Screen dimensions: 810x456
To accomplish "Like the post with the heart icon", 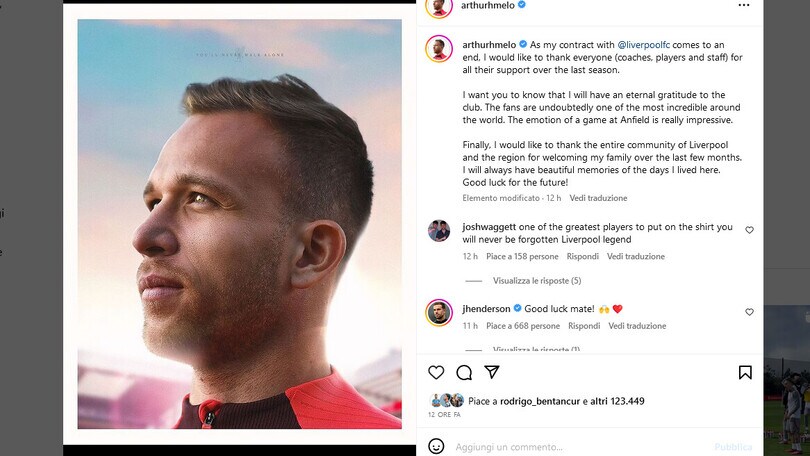I will pos(436,372).
